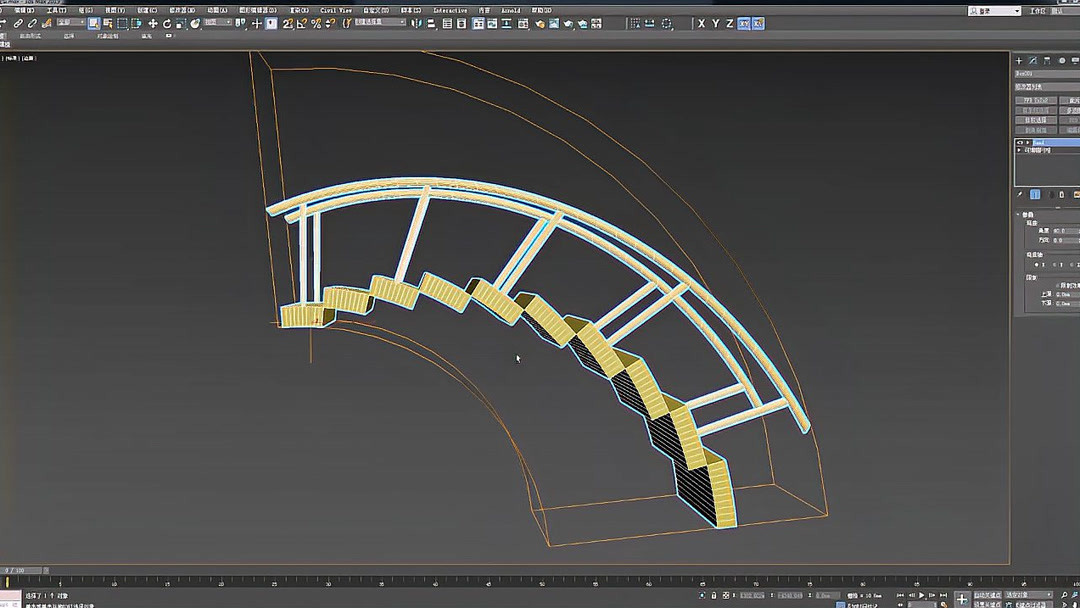The width and height of the screenshot is (1080, 608).
Task: Open the Material Editor
Action: click(x=521, y=23)
